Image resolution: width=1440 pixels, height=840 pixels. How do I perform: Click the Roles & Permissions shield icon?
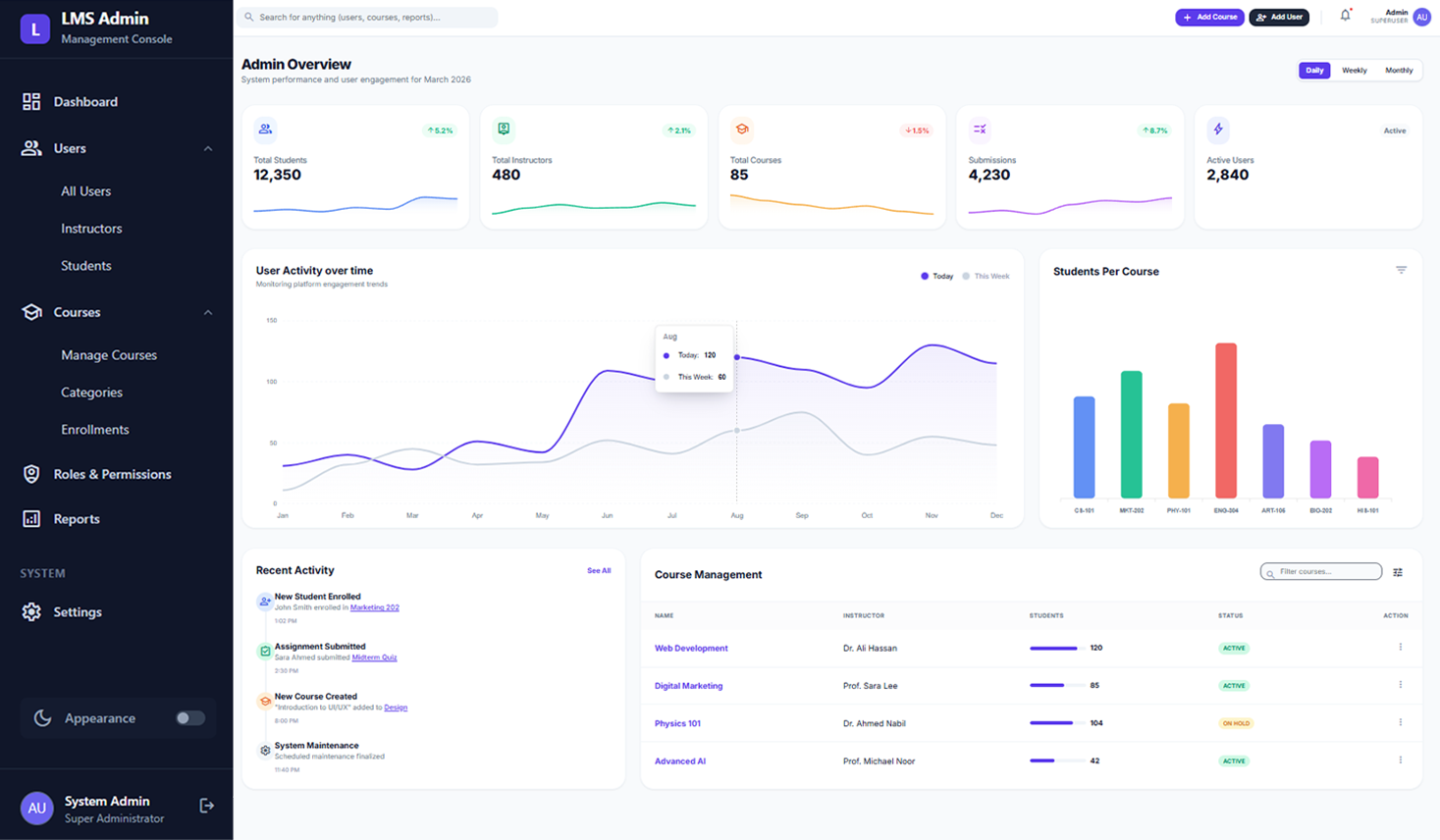click(31, 474)
